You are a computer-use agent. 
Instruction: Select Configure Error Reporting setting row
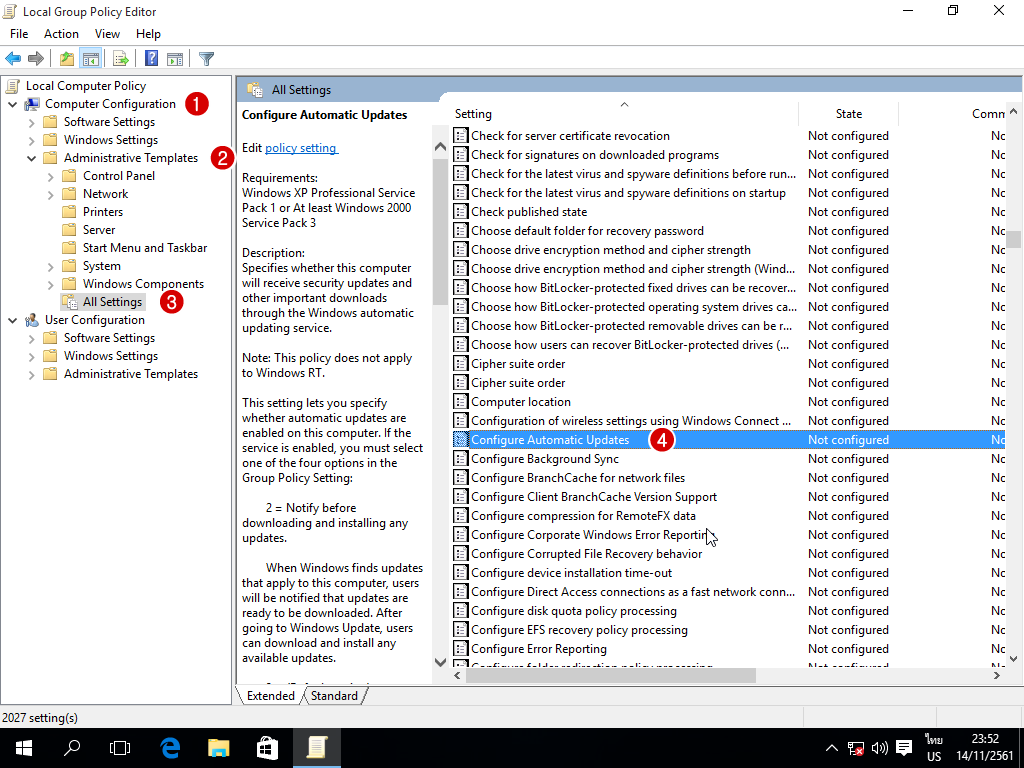728,648
